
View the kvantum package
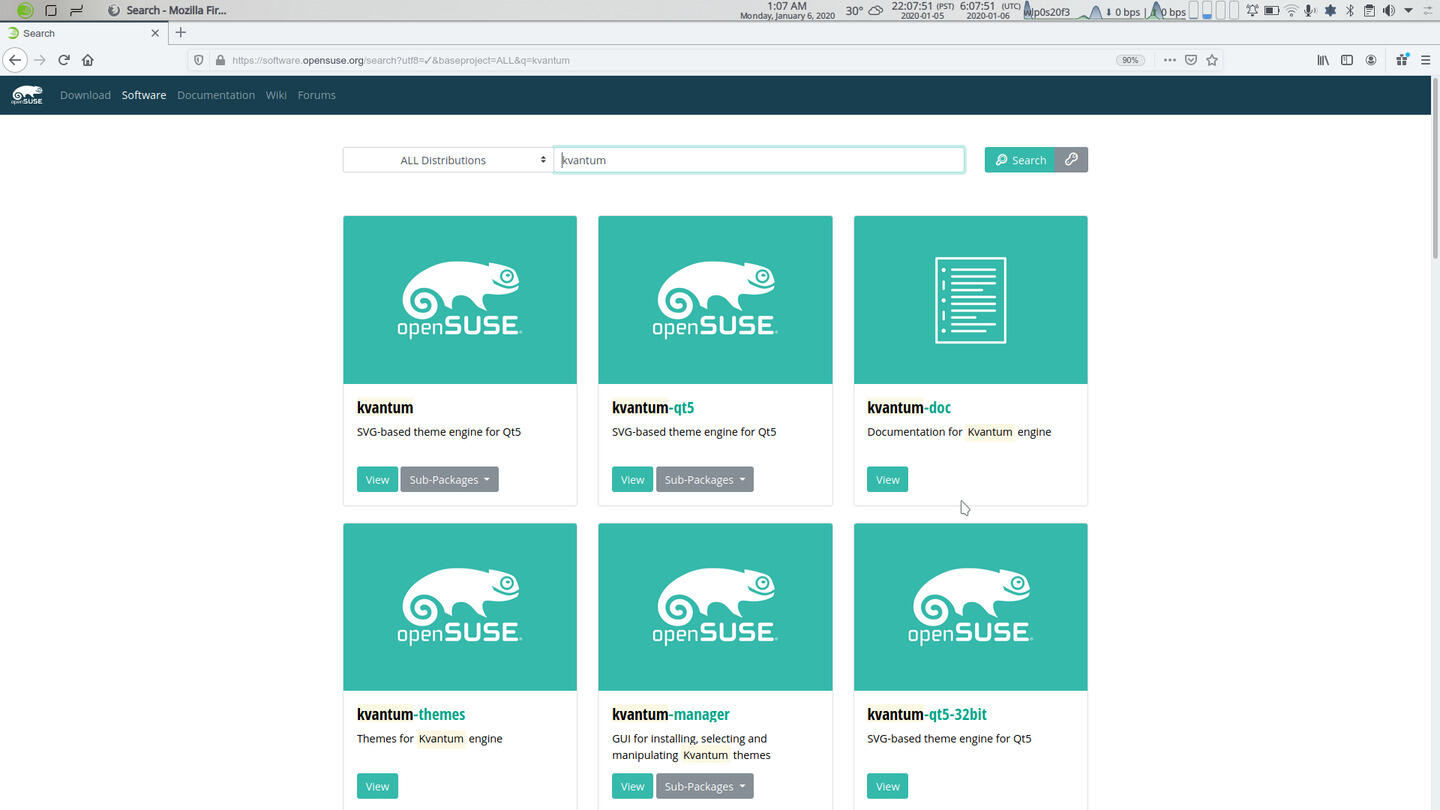[377, 480]
